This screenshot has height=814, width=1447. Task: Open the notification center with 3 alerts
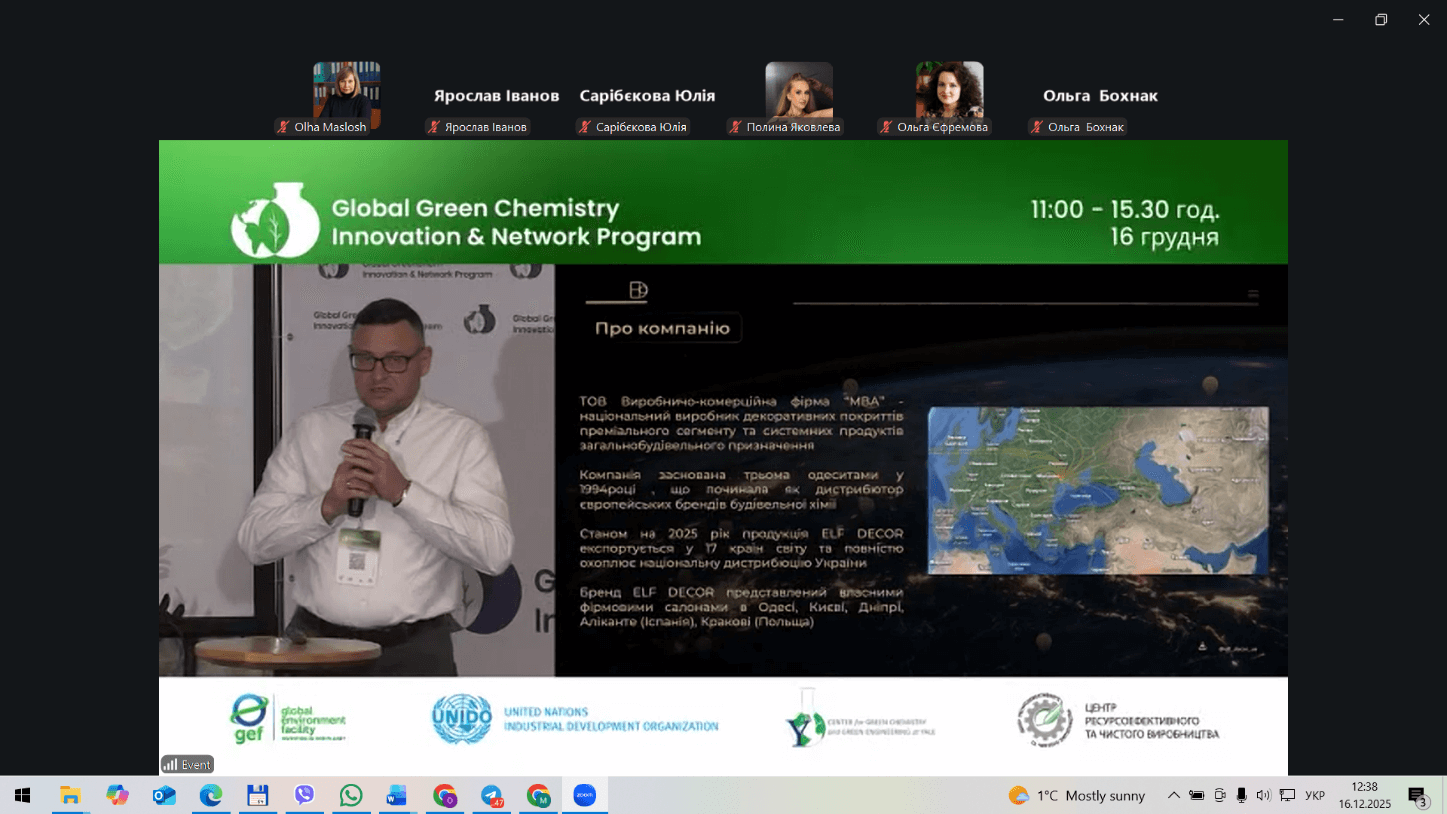[1418, 796]
